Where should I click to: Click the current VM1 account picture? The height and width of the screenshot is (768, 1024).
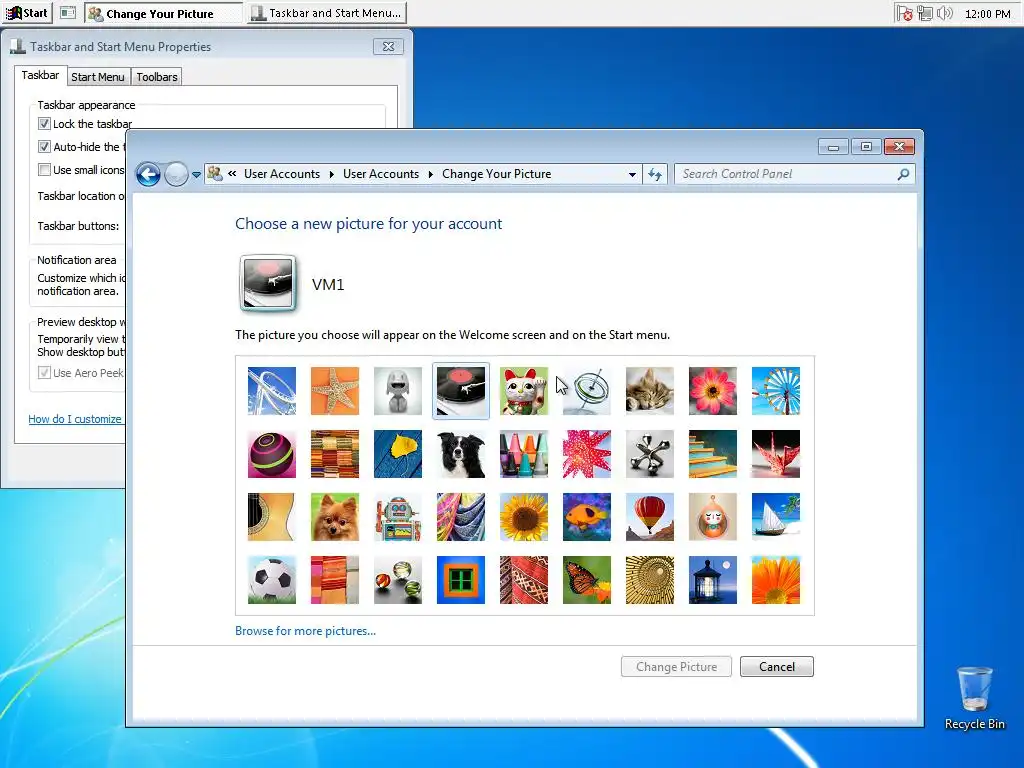(x=268, y=283)
